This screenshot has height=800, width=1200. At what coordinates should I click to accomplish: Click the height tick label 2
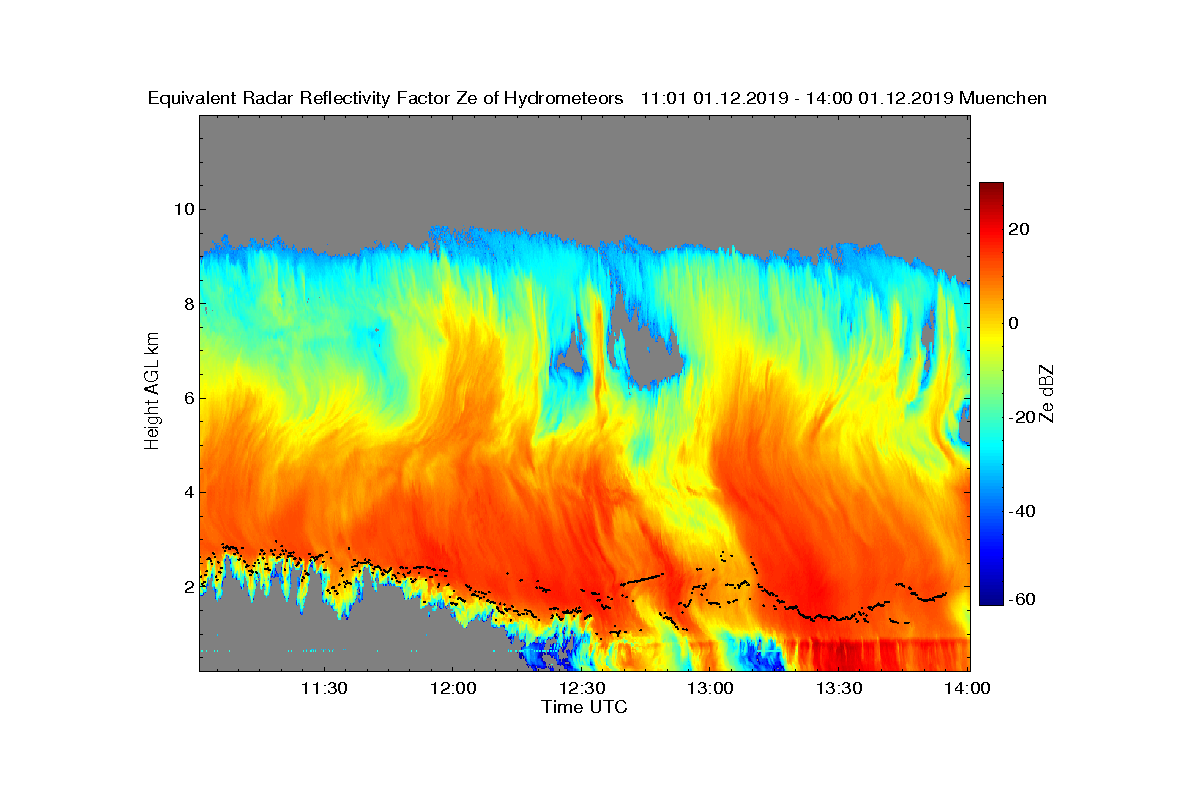pyautogui.click(x=187, y=587)
